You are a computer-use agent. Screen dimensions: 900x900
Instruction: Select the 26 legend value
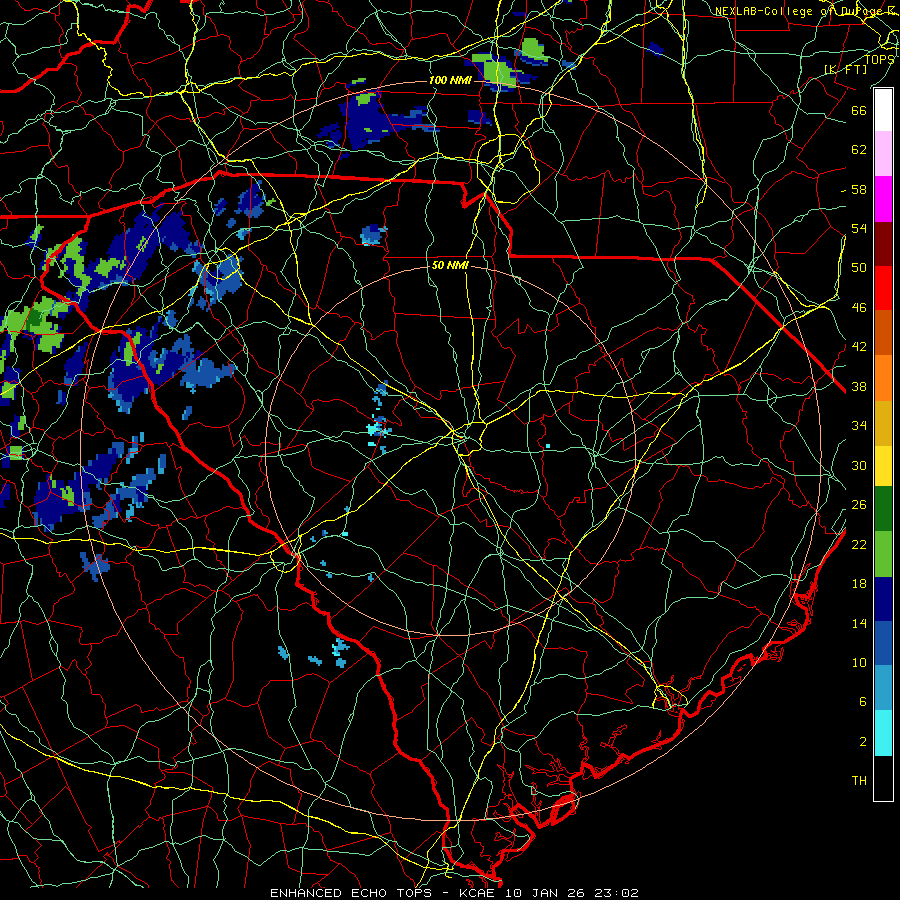click(x=859, y=505)
